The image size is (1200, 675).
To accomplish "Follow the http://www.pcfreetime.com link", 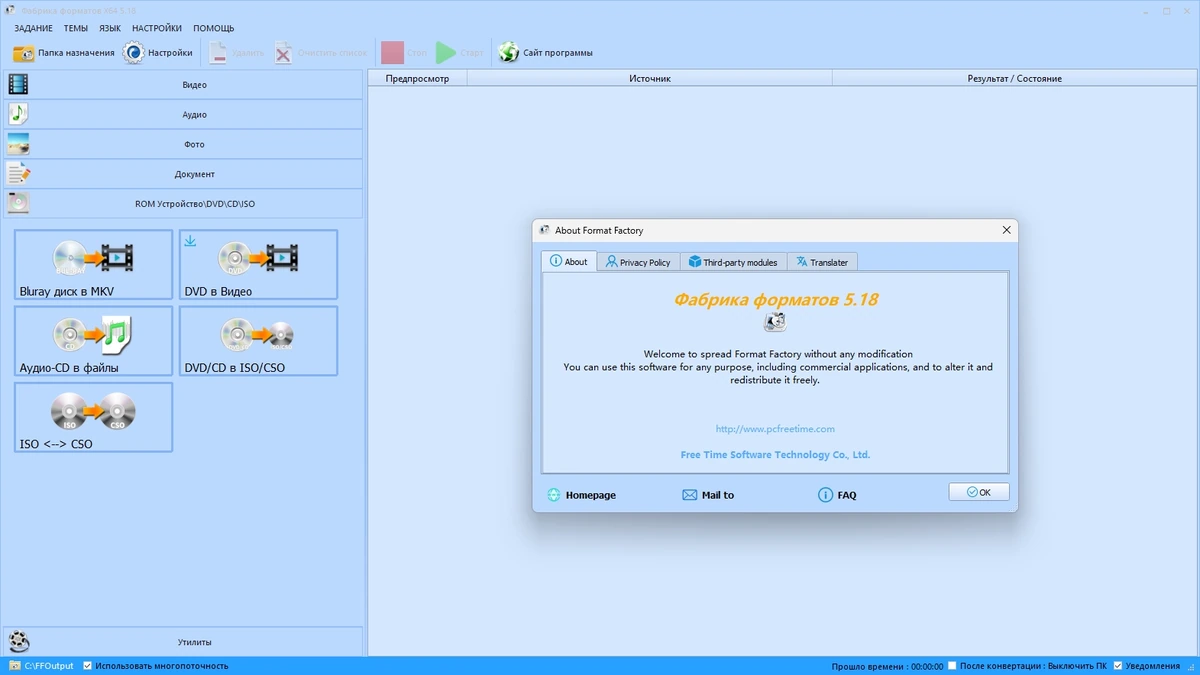I will (775, 429).
